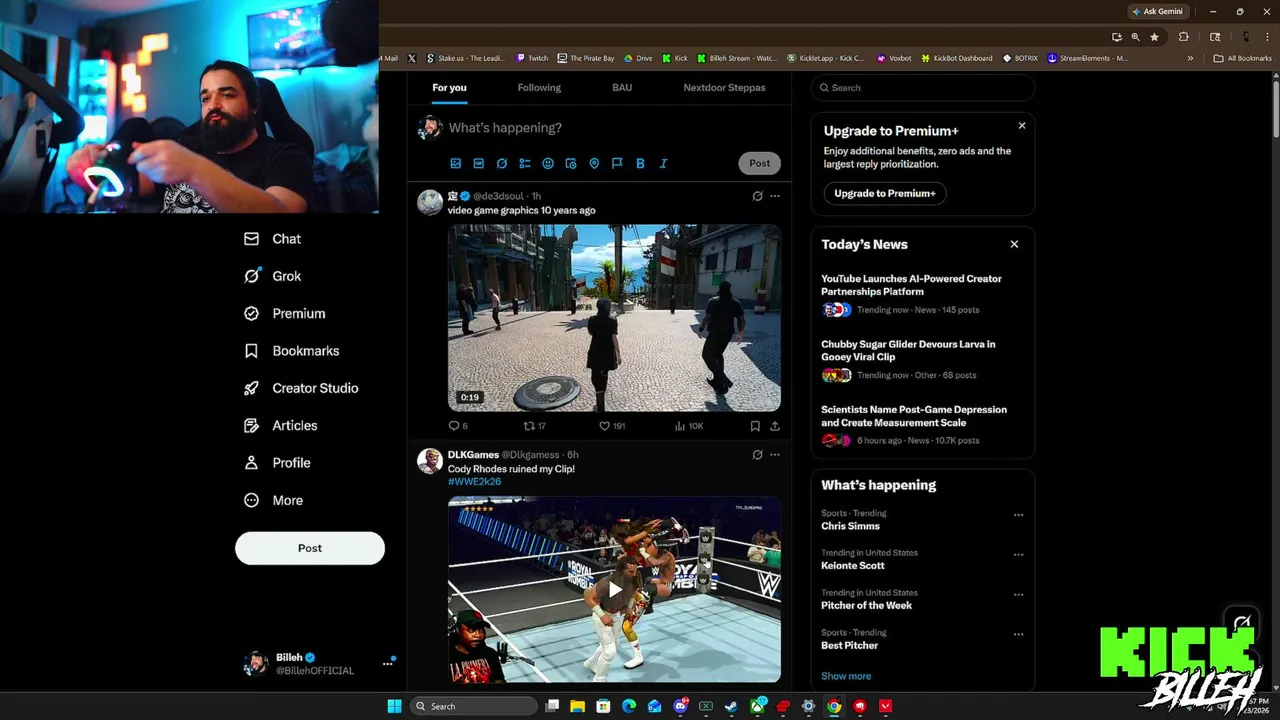Open the #WWE2k26 hashtag link
Viewport: 1280px width, 720px height.
click(x=474, y=482)
